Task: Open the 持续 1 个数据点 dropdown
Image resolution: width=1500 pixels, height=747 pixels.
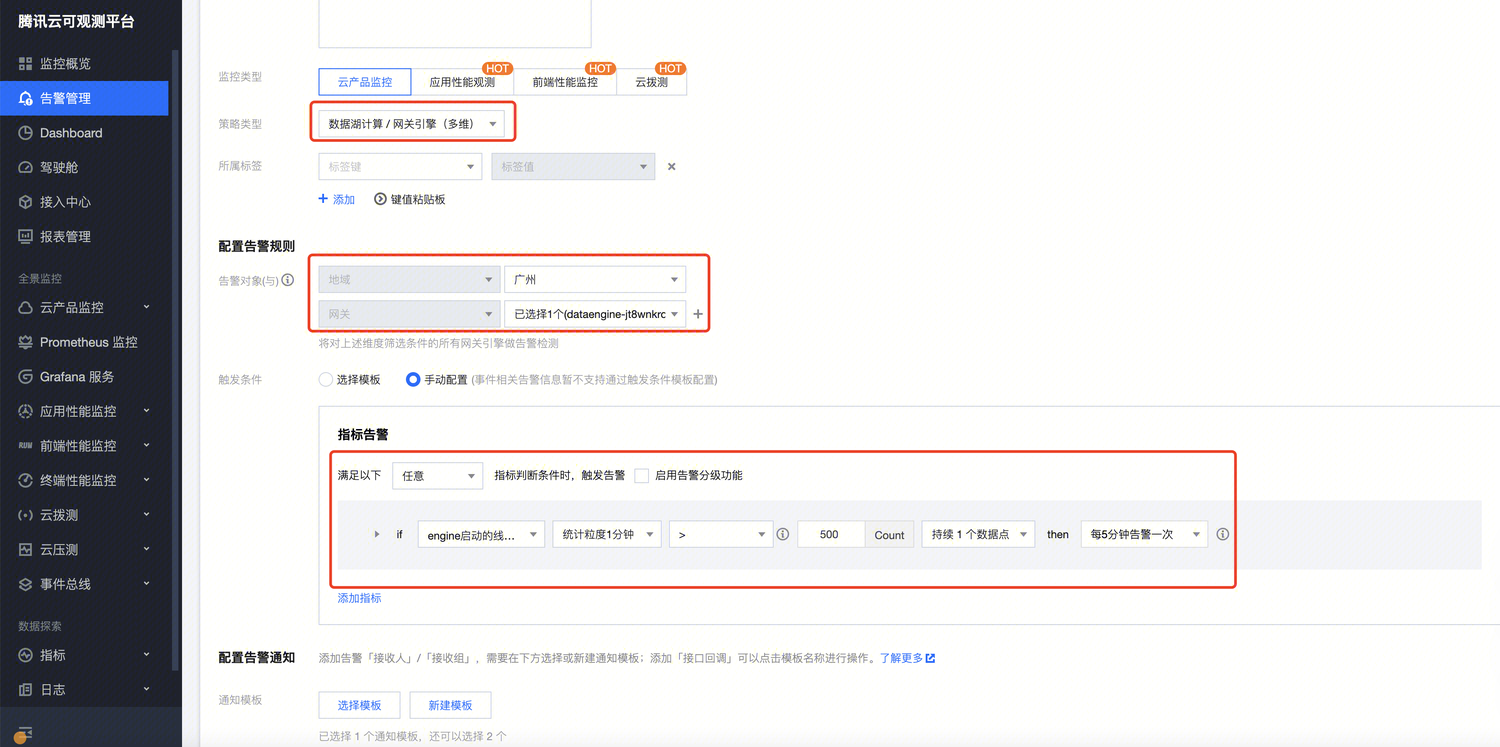Action: pyautogui.click(x=978, y=535)
